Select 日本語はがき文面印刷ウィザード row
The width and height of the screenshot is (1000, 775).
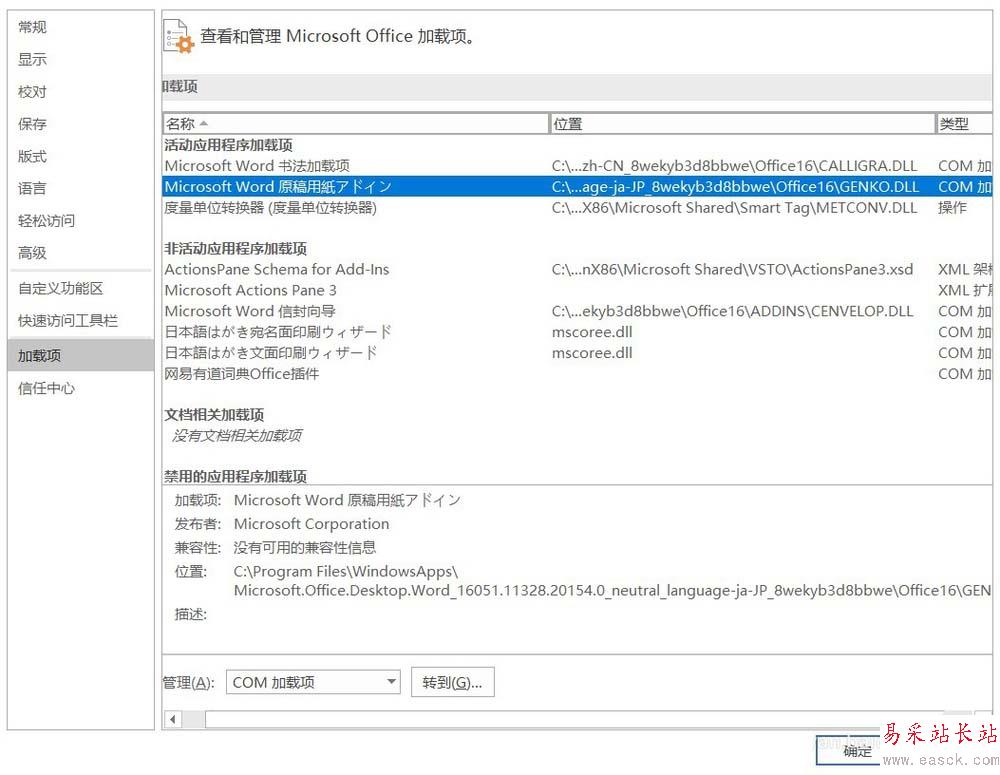click(x=577, y=353)
